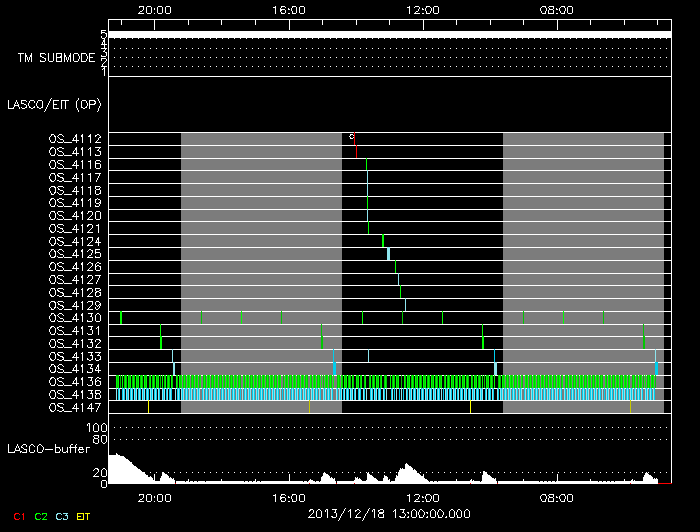Click the EIT legend entry

click(84, 515)
